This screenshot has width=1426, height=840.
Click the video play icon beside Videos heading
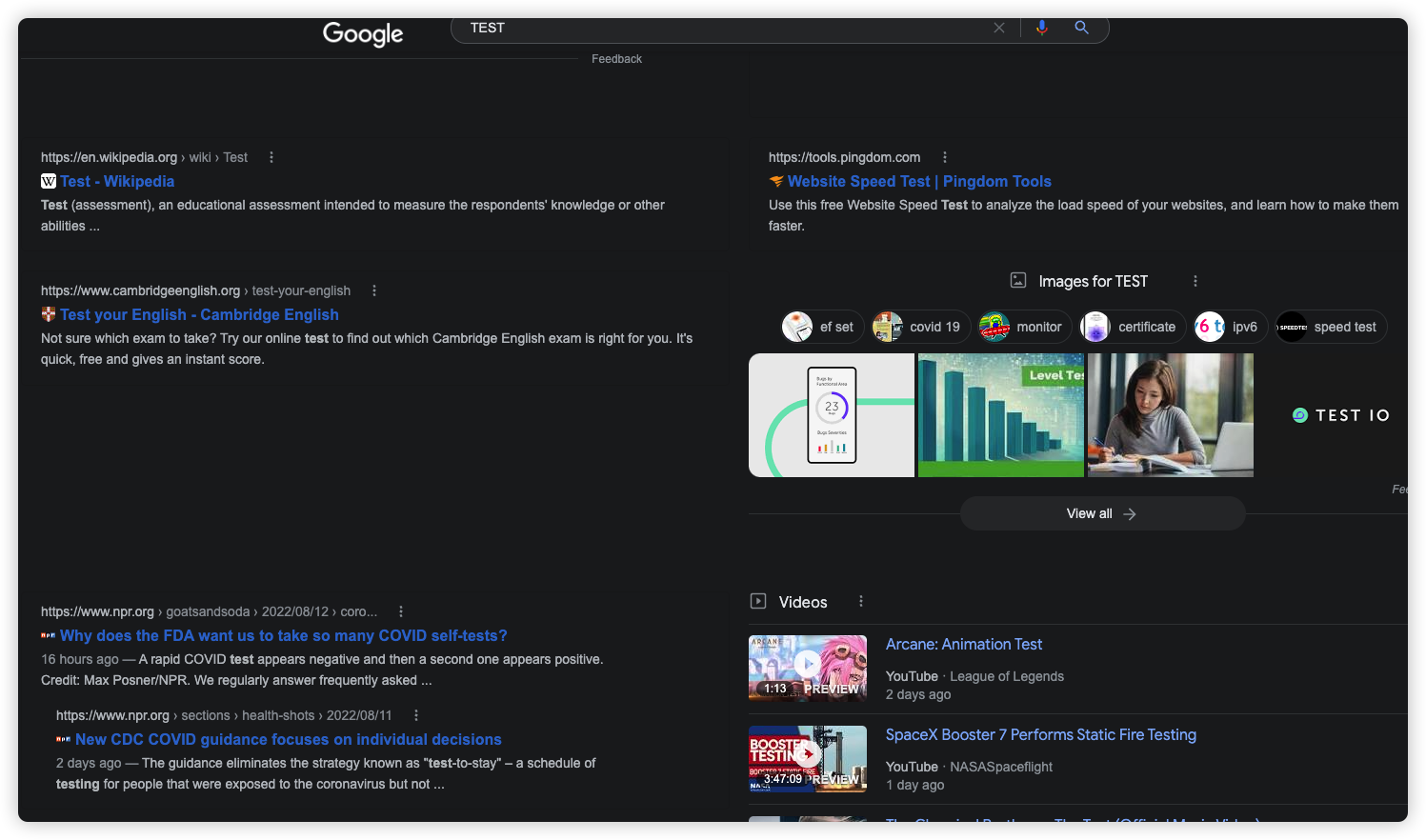[x=758, y=601]
